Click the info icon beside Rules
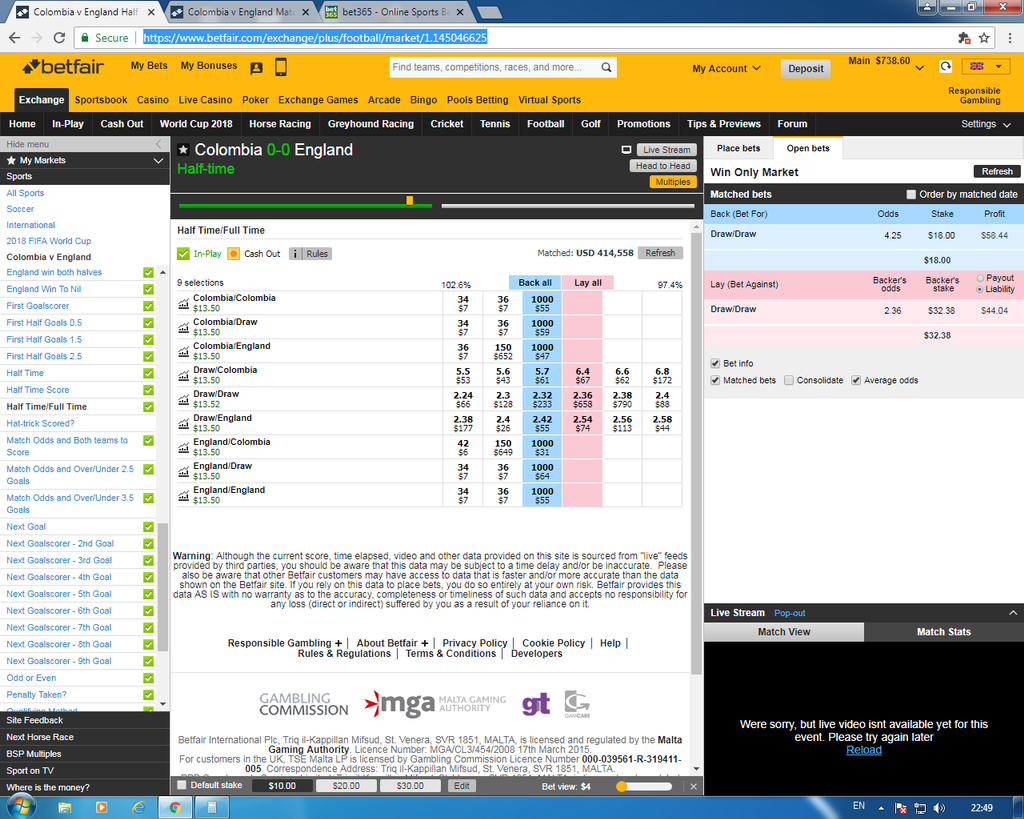 [x=295, y=253]
